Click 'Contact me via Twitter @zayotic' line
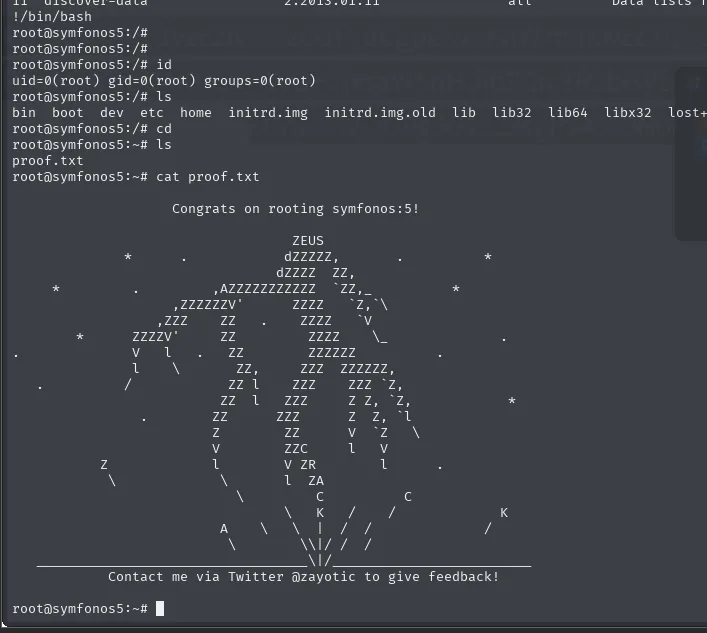The width and height of the screenshot is (707, 633). pos(303,577)
